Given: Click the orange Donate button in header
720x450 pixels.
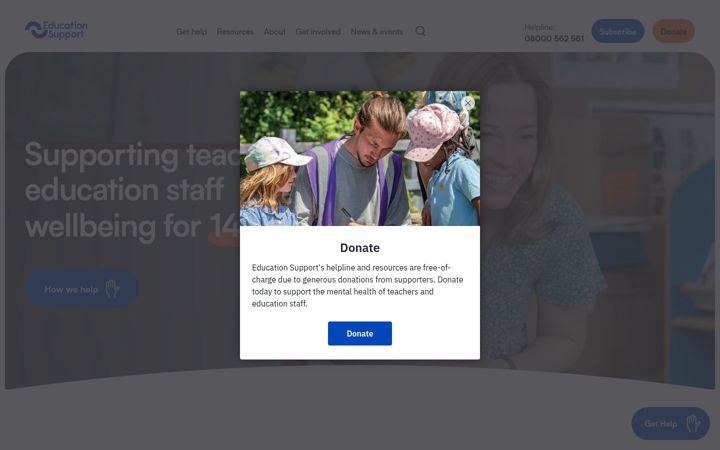Looking at the screenshot, I should (x=674, y=31).
